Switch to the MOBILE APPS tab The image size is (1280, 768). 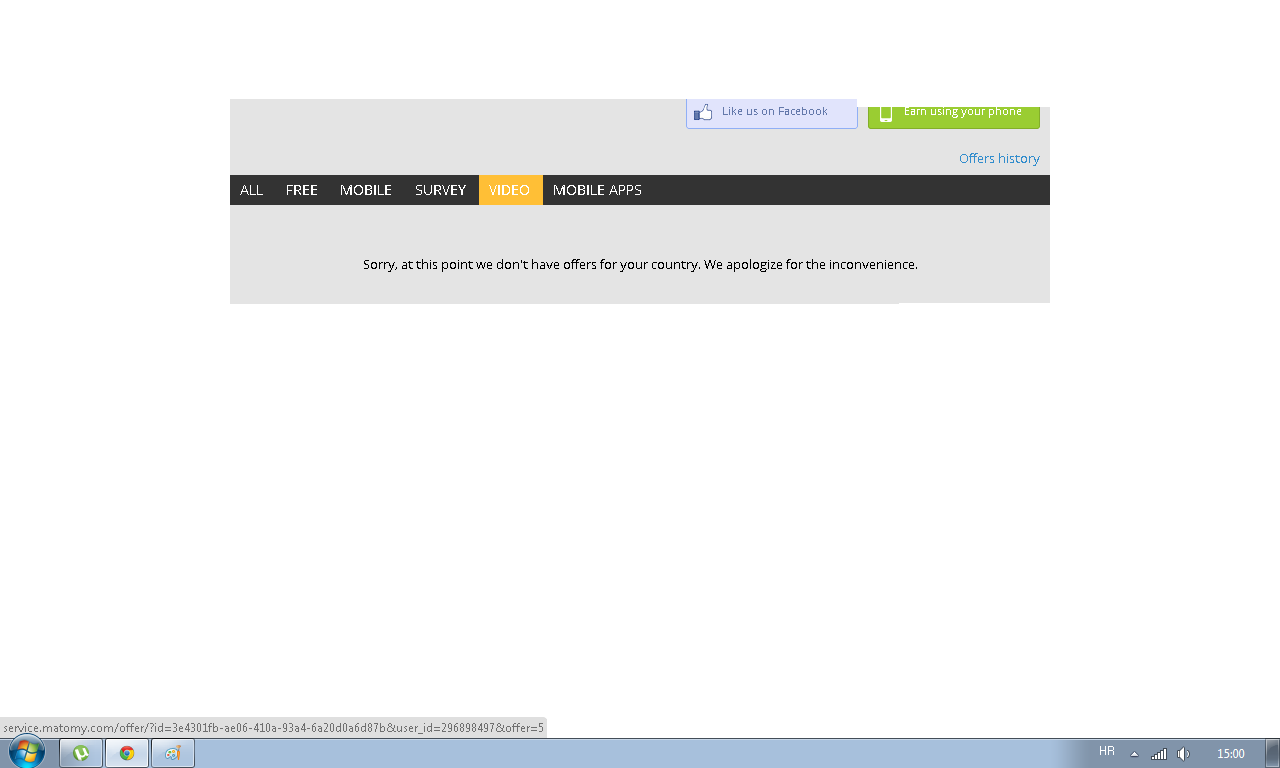[x=597, y=190]
